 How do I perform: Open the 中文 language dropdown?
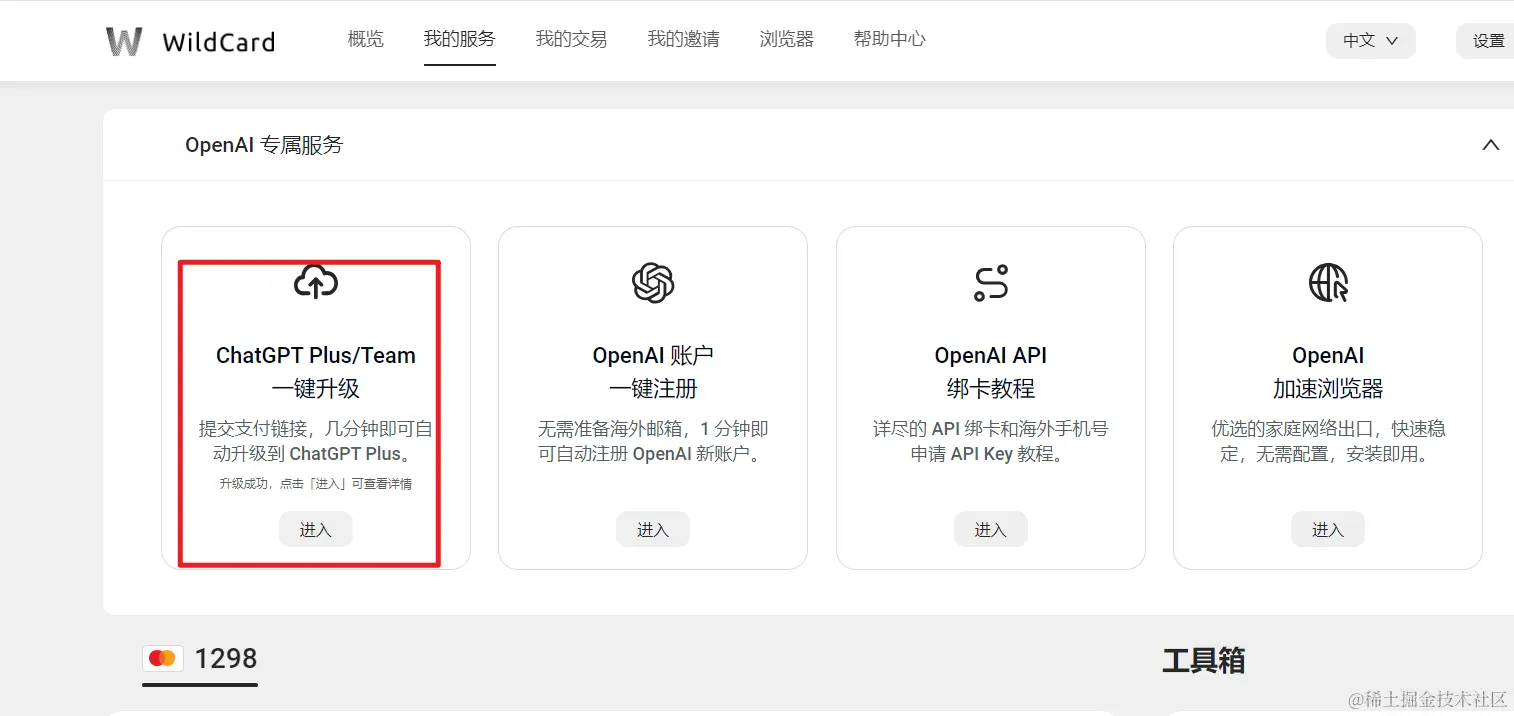1370,41
